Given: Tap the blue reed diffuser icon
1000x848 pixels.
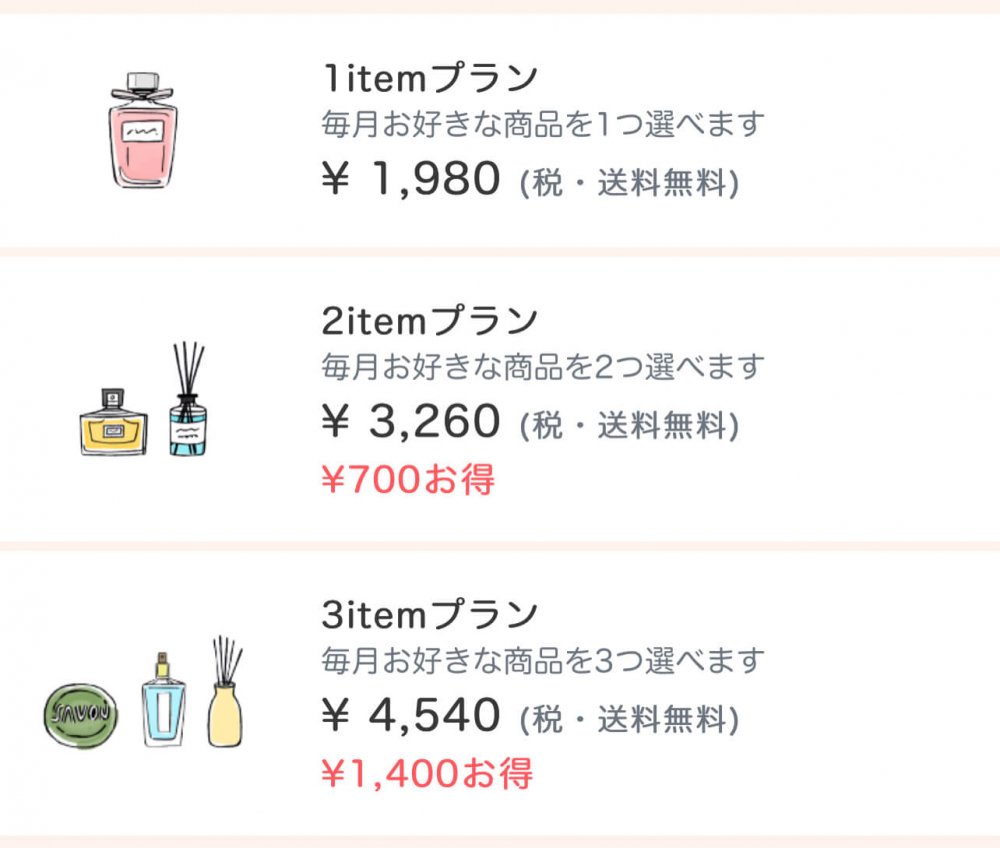Looking at the screenshot, I should (187, 403).
